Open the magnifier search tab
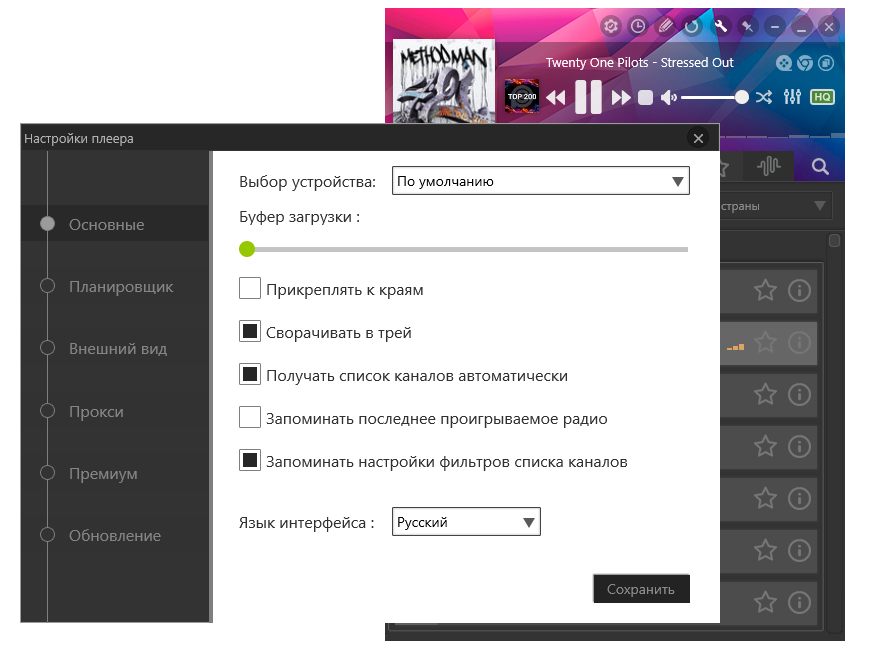 [820, 166]
